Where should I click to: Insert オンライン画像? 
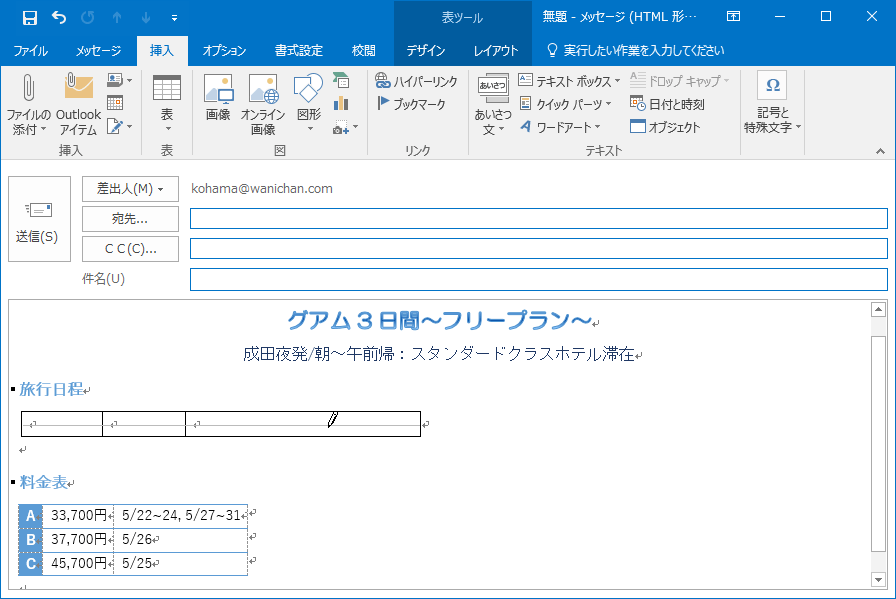coord(263,104)
